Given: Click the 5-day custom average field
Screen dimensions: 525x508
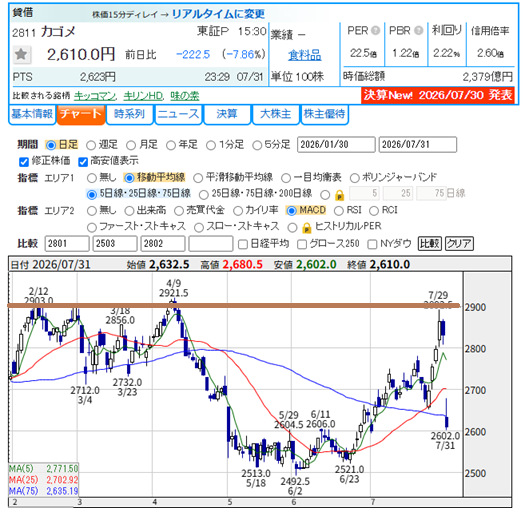Looking at the screenshot, I should [365, 193].
